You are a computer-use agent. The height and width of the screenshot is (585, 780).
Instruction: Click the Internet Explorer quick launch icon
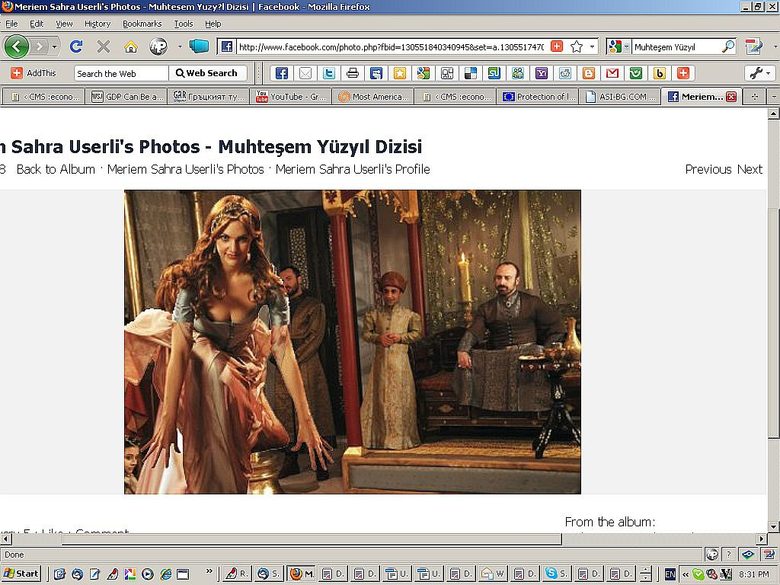tap(165, 574)
